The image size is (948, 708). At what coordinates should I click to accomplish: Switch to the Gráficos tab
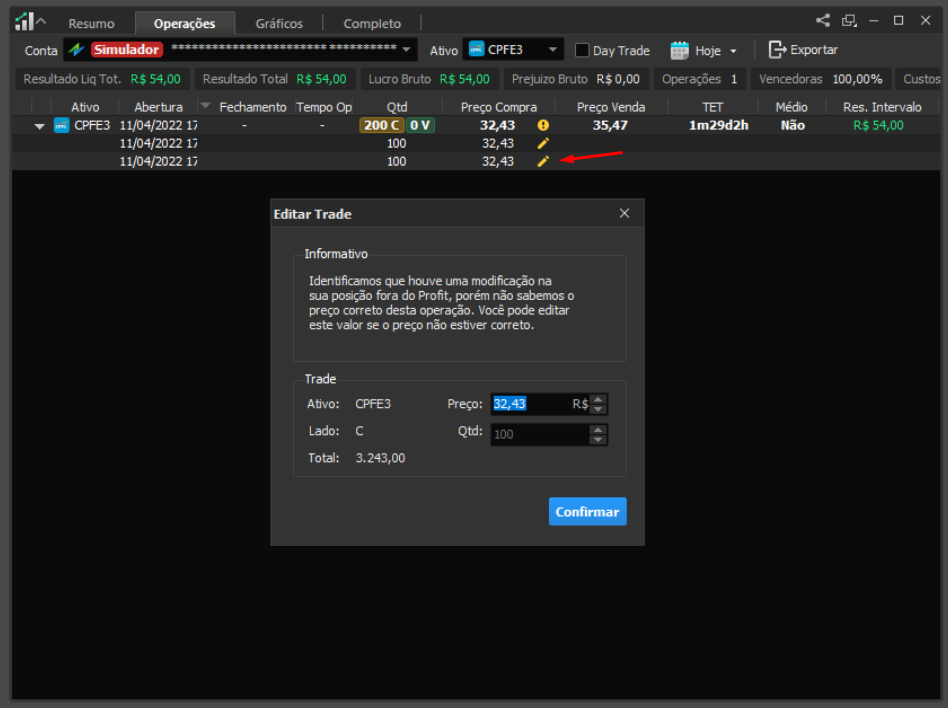click(279, 24)
